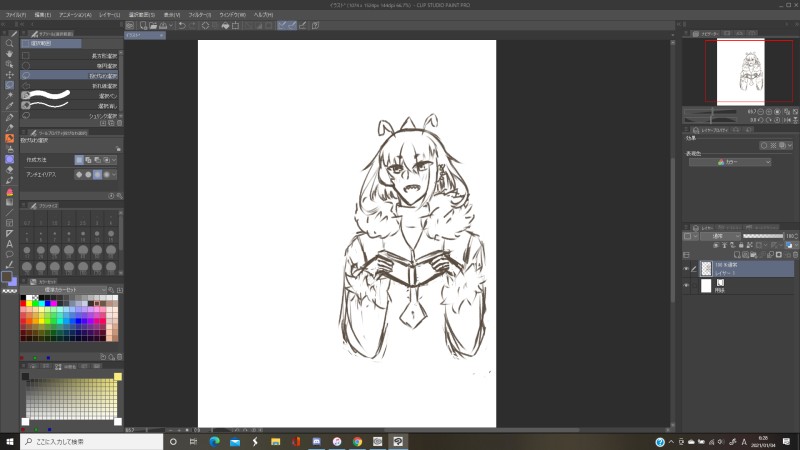Toggle Snap to Special Ruler in command bar
The image size is (800, 450).
coord(292,25)
